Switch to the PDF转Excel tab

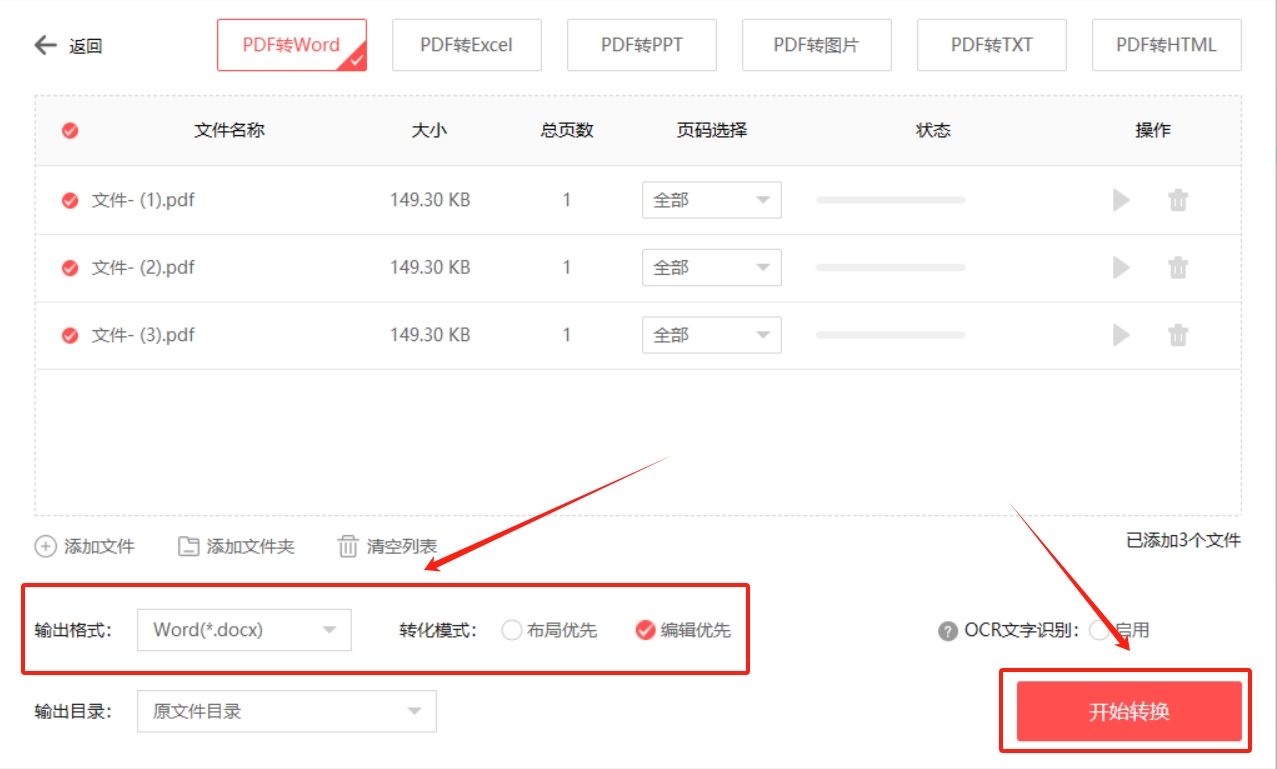(466, 44)
